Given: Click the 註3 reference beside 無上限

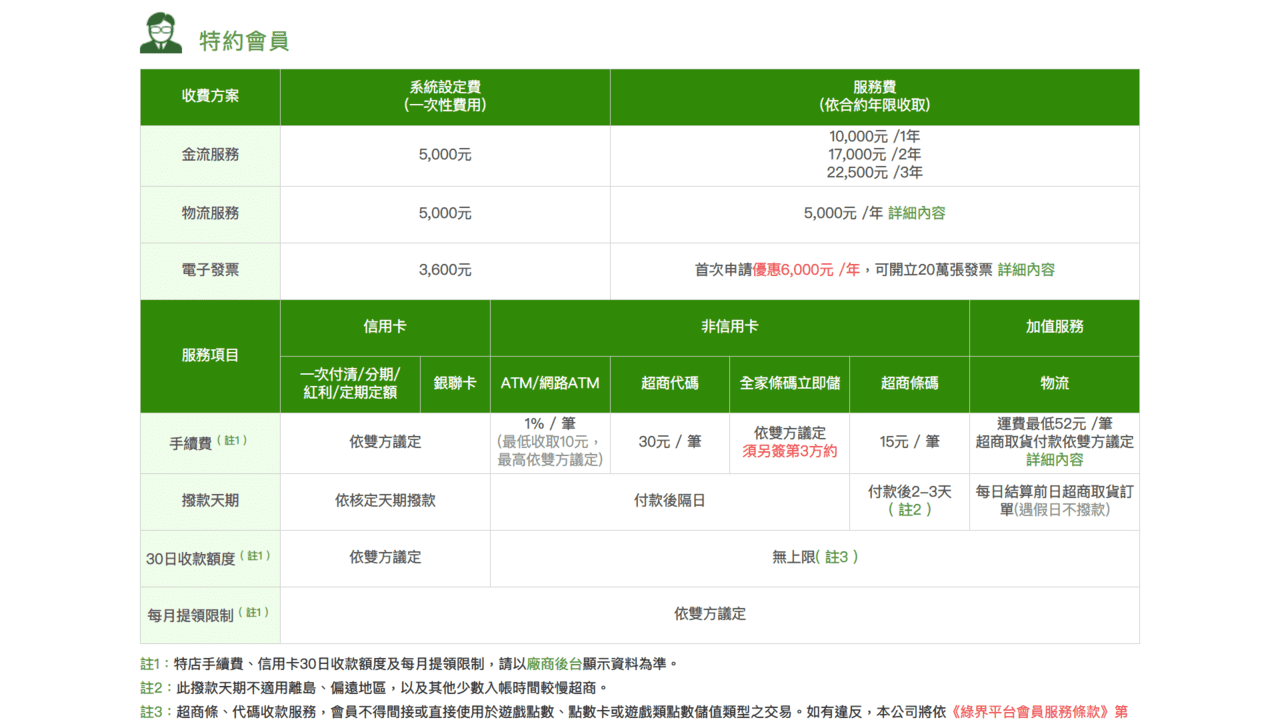Looking at the screenshot, I should [x=838, y=558].
